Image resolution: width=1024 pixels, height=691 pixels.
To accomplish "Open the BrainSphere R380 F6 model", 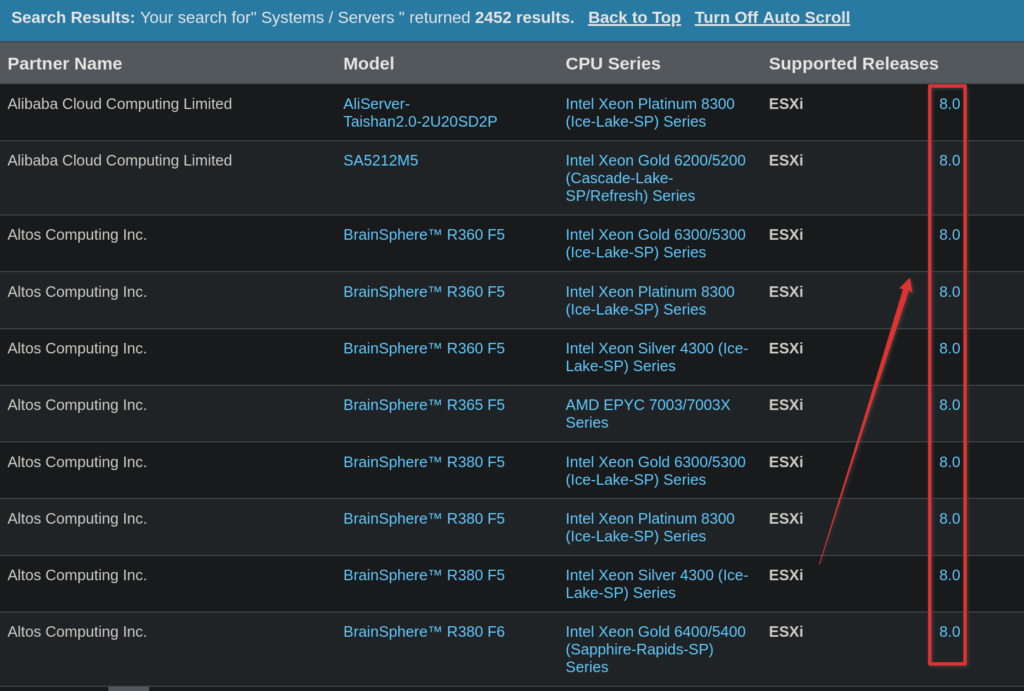I will [424, 632].
